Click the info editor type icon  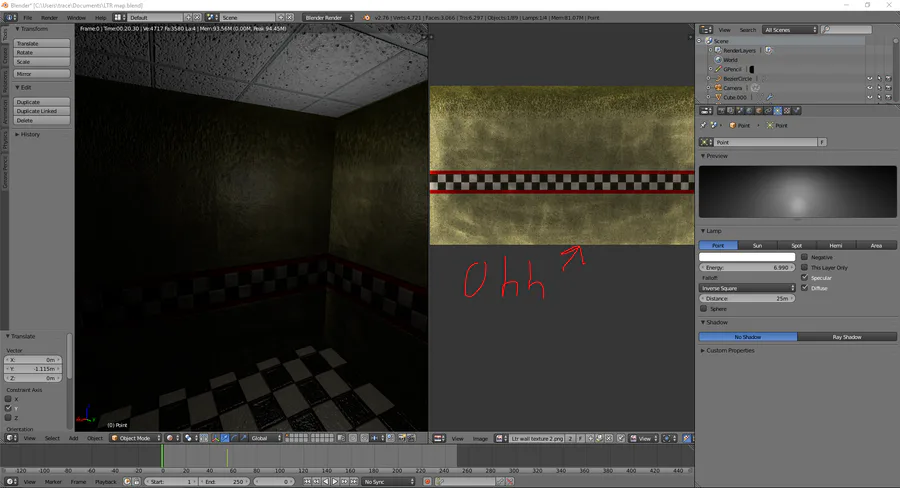[x=11, y=18]
